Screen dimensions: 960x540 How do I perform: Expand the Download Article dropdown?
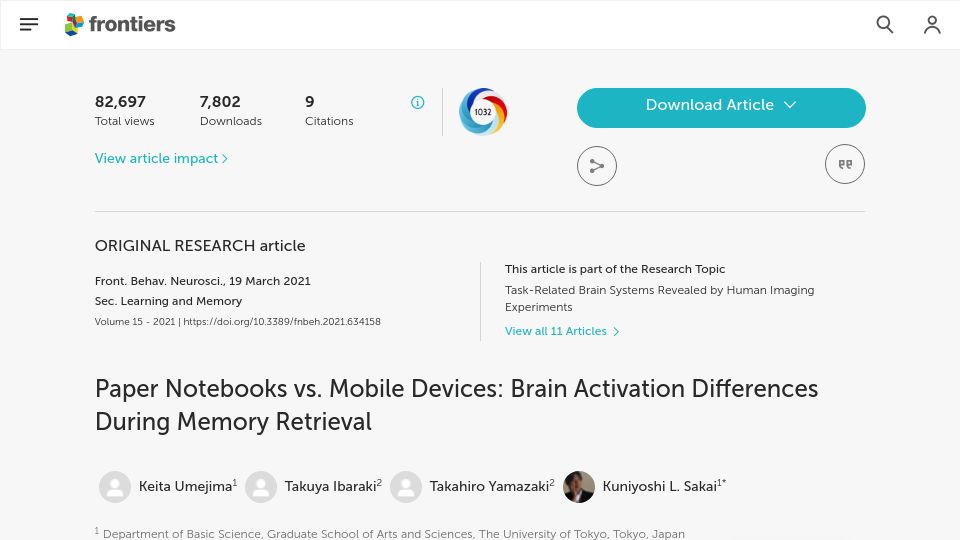coord(721,108)
